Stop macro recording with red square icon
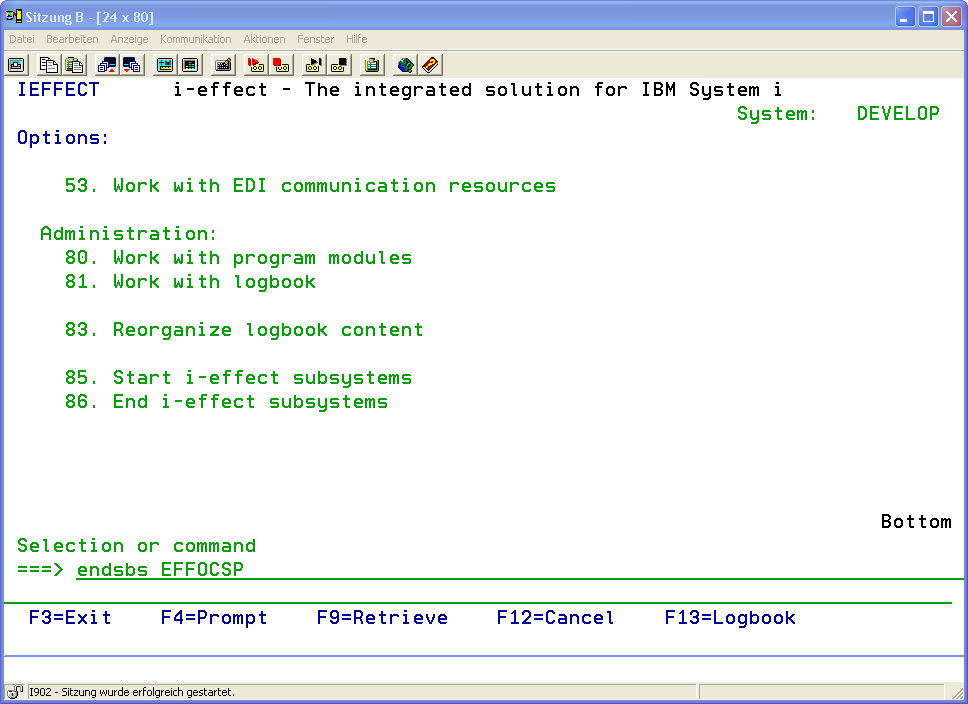The height and width of the screenshot is (704, 968). coord(281,65)
